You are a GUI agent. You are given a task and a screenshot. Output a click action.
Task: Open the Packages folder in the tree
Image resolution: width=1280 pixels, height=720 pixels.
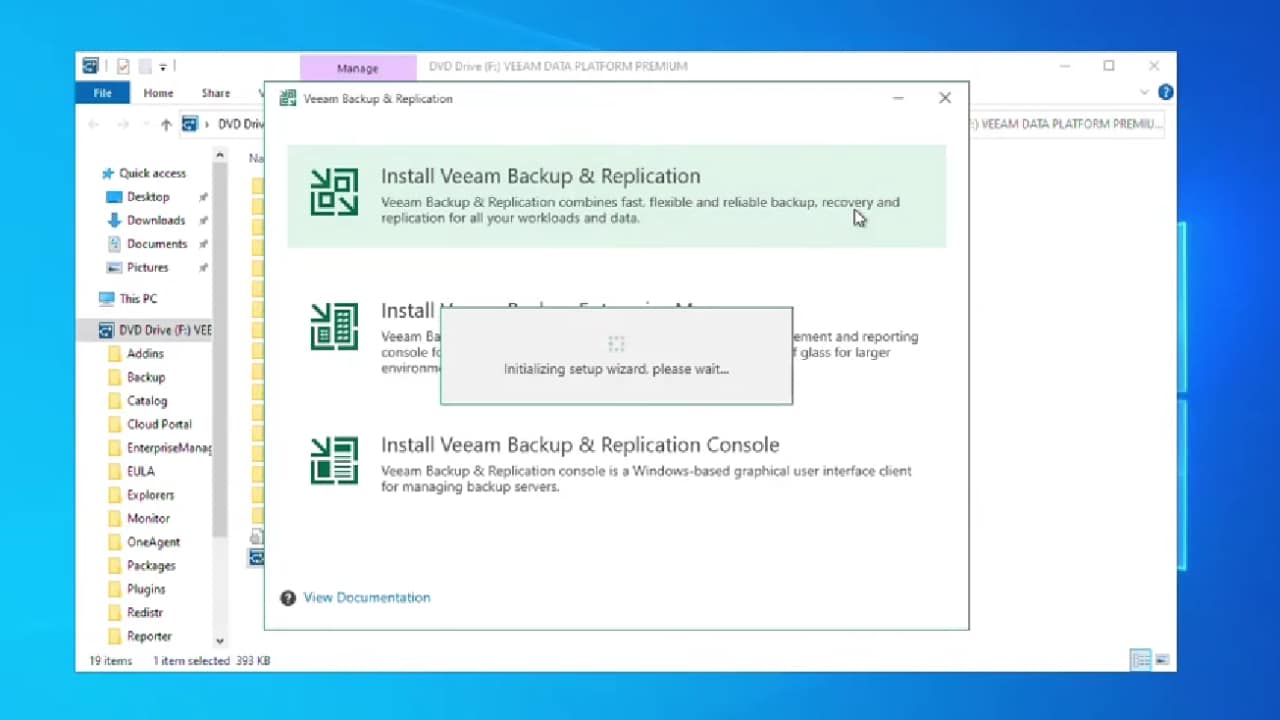click(151, 566)
